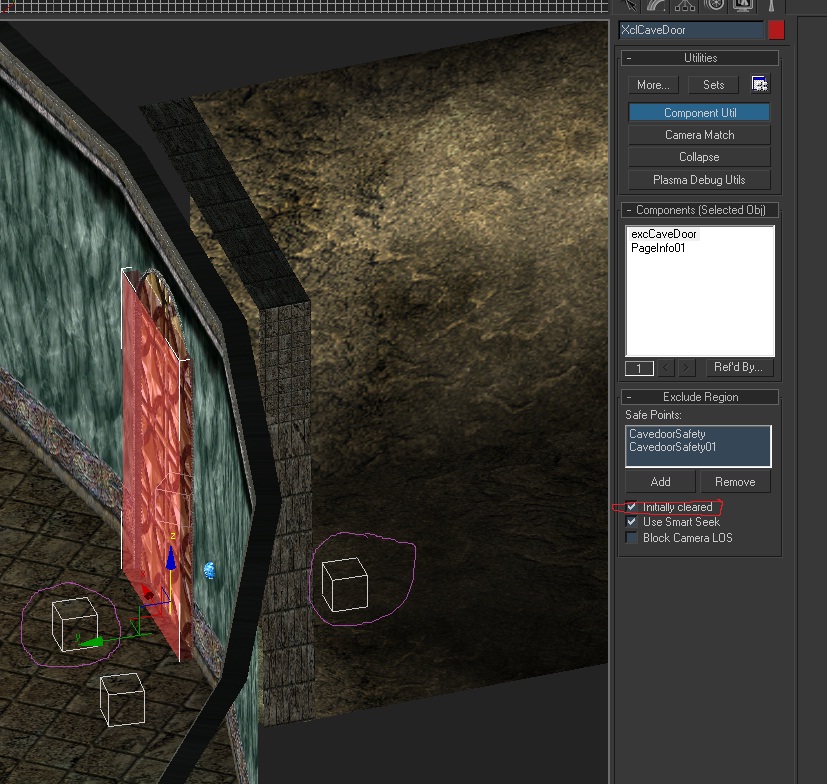
Task: Open the Utilities hammer tab
Action: point(771,5)
